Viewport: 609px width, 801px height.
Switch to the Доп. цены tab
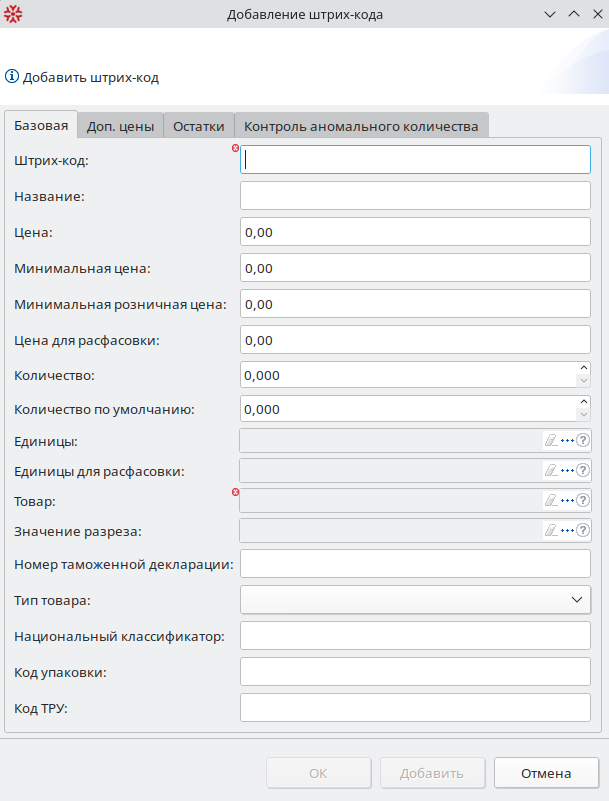[x=120, y=127]
